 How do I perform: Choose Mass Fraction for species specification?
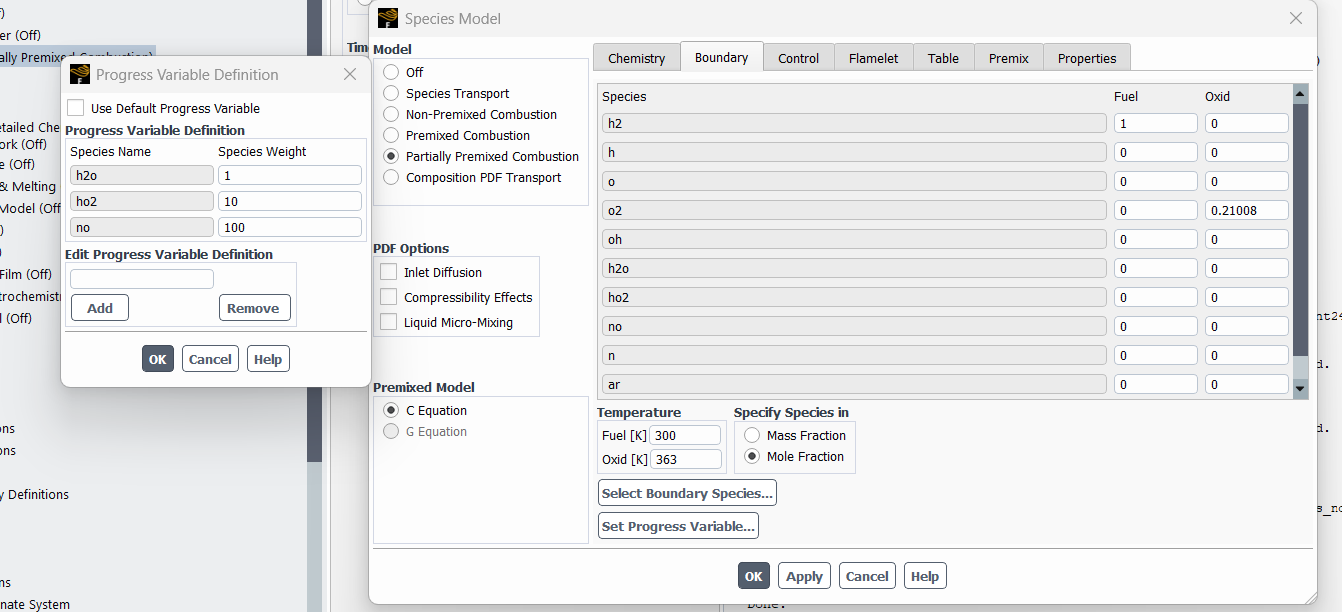(x=752, y=435)
